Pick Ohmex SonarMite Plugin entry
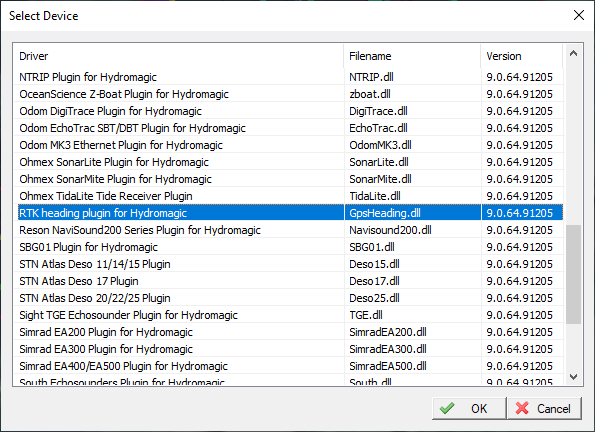This screenshot has height=432, width=595. click(x=288, y=179)
